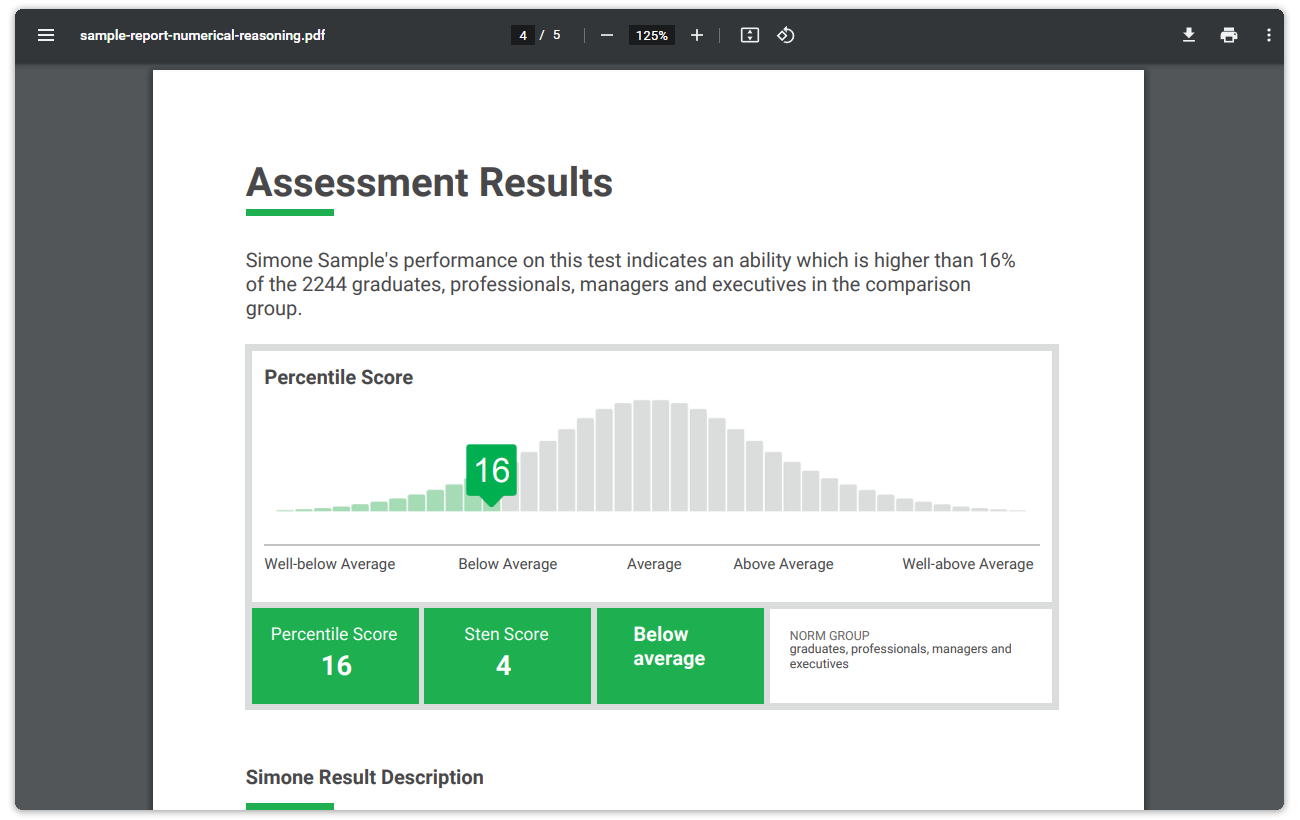Click the zoom in plus icon
The width and height of the screenshot is (1300, 820).
697,35
